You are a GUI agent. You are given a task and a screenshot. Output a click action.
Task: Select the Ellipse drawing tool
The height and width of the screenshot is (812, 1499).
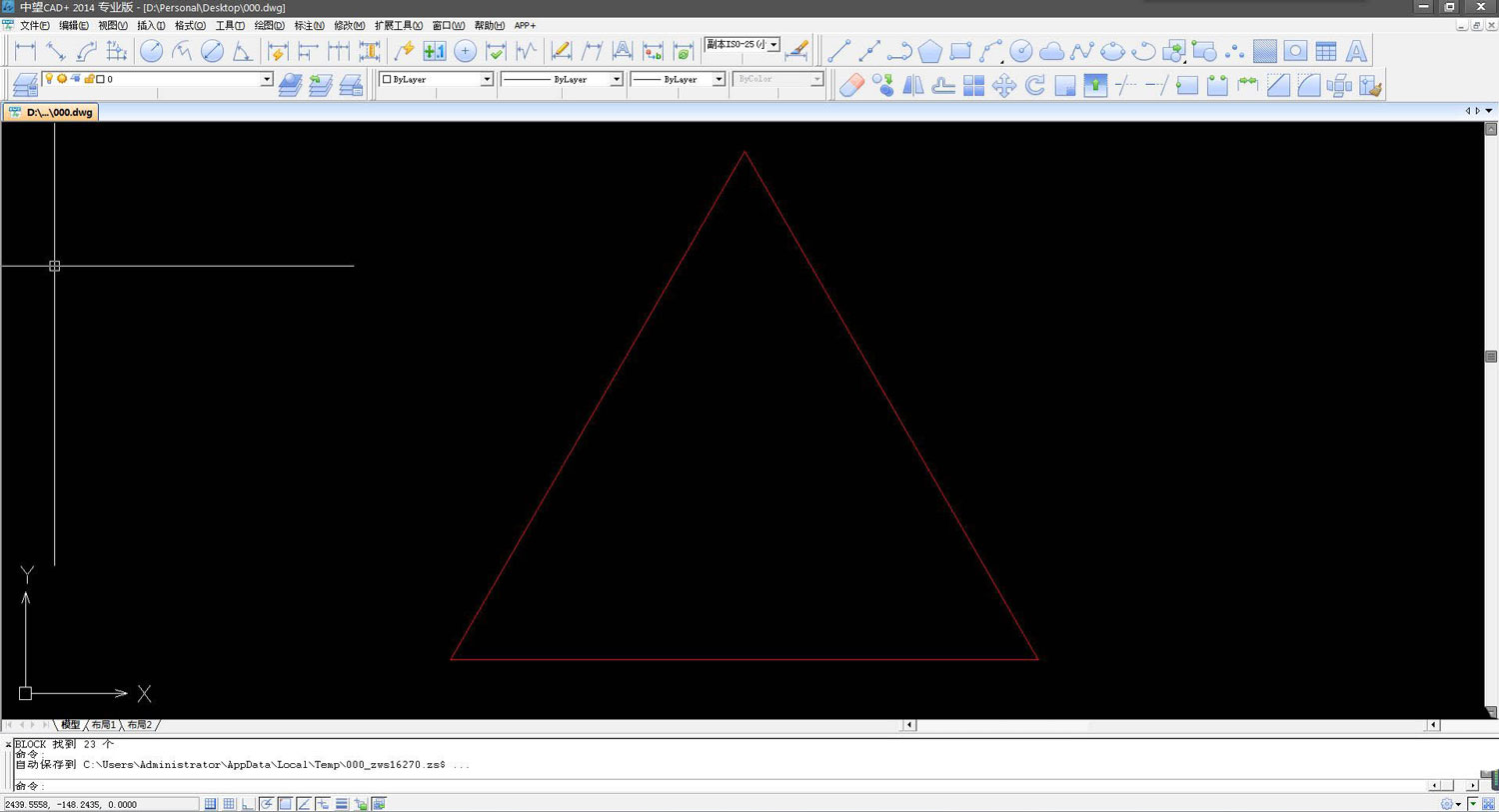1112,51
